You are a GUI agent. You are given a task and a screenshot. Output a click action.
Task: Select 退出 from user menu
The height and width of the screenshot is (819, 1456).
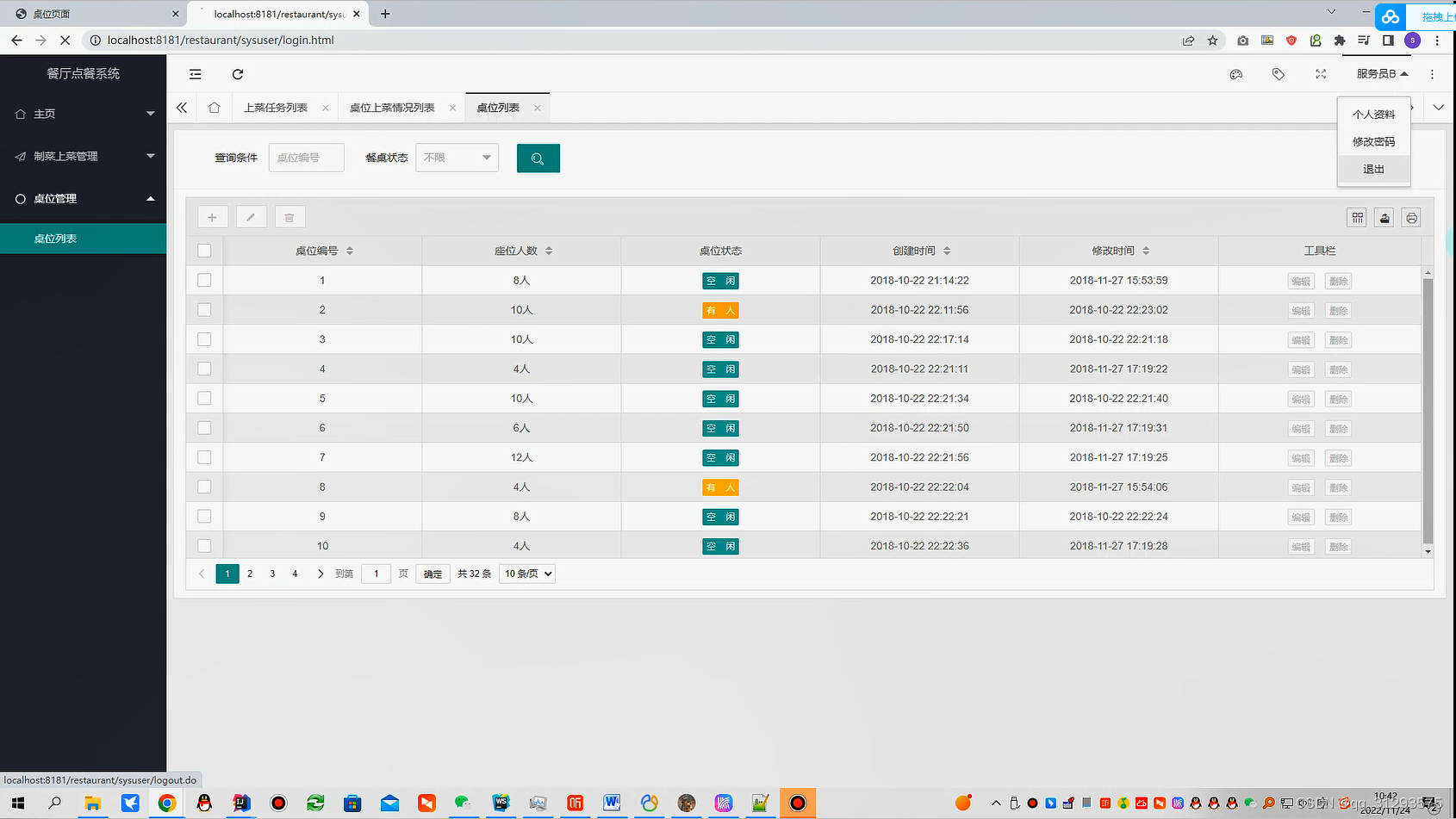(1374, 170)
